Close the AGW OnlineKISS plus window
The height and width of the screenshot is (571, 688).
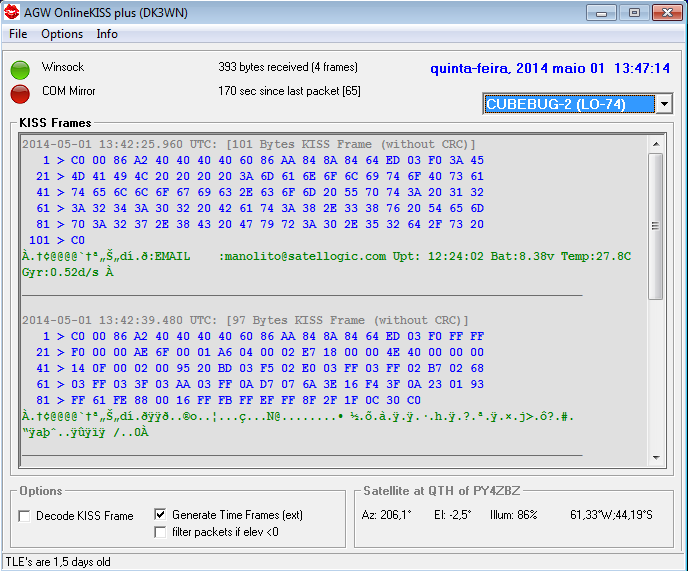pyautogui.click(x=665, y=12)
